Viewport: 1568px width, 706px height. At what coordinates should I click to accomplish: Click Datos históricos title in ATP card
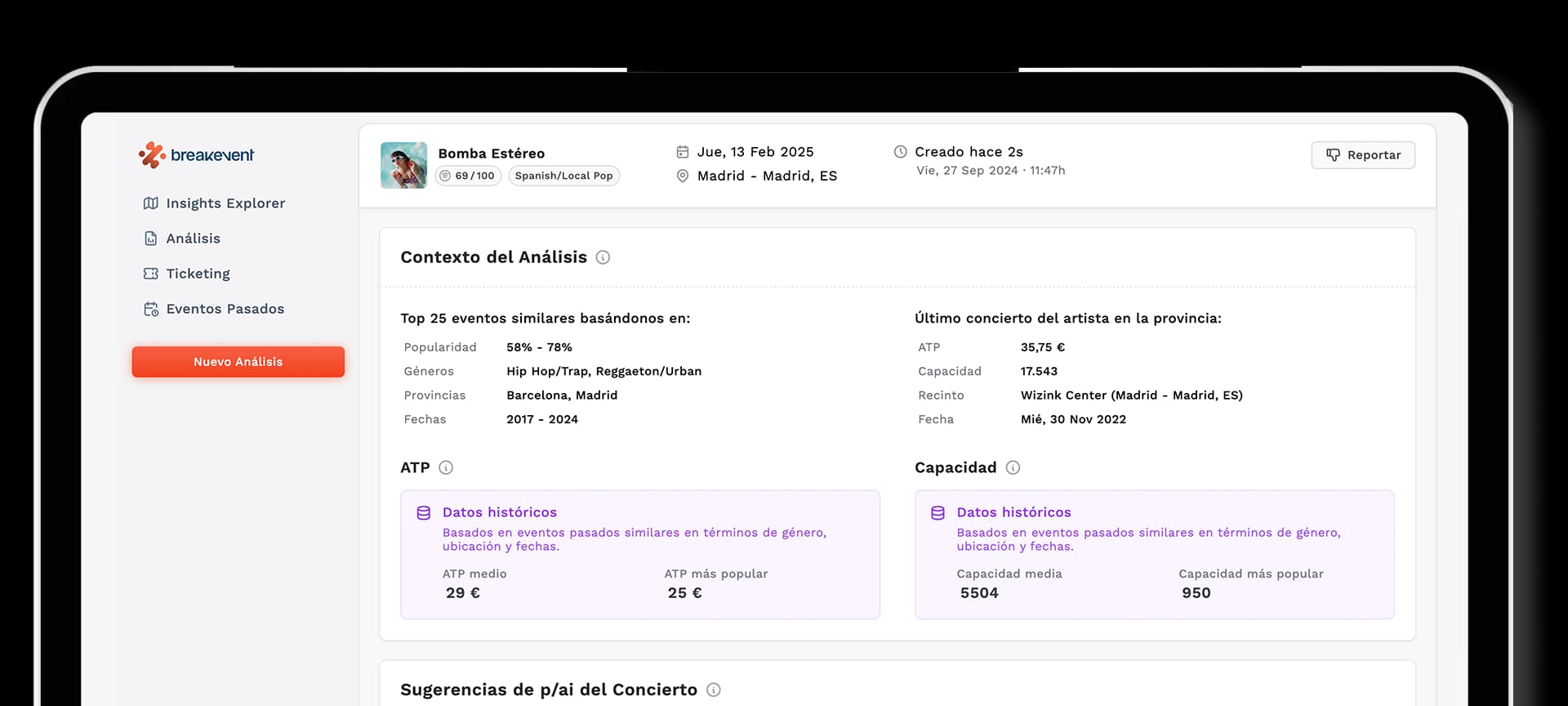[500, 512]
